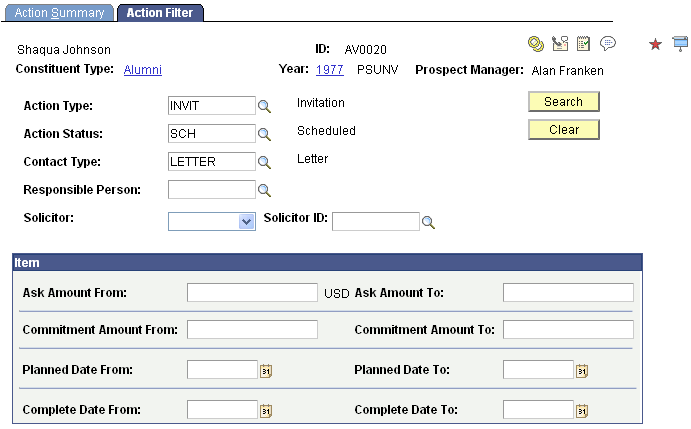Image resolution: width=691 pixels, height=429 pixels.
Task: Open lookup magnifier for Solicitor ID
Action: [x=428, y=222]
